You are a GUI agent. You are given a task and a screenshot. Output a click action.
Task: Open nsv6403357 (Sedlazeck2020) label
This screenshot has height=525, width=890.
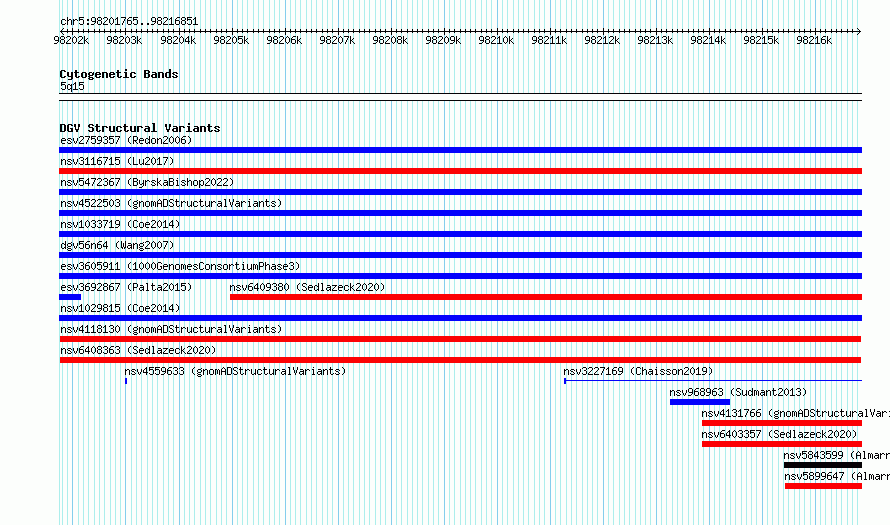click(x=779, y=434)
